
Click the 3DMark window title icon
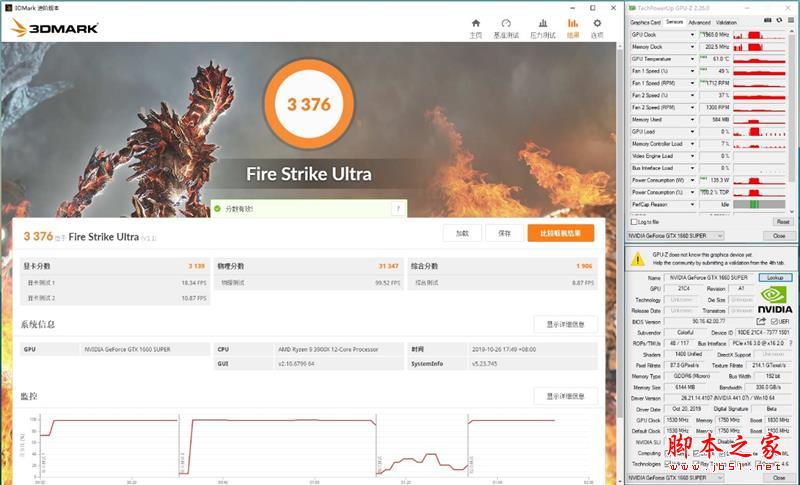point(8,8)
